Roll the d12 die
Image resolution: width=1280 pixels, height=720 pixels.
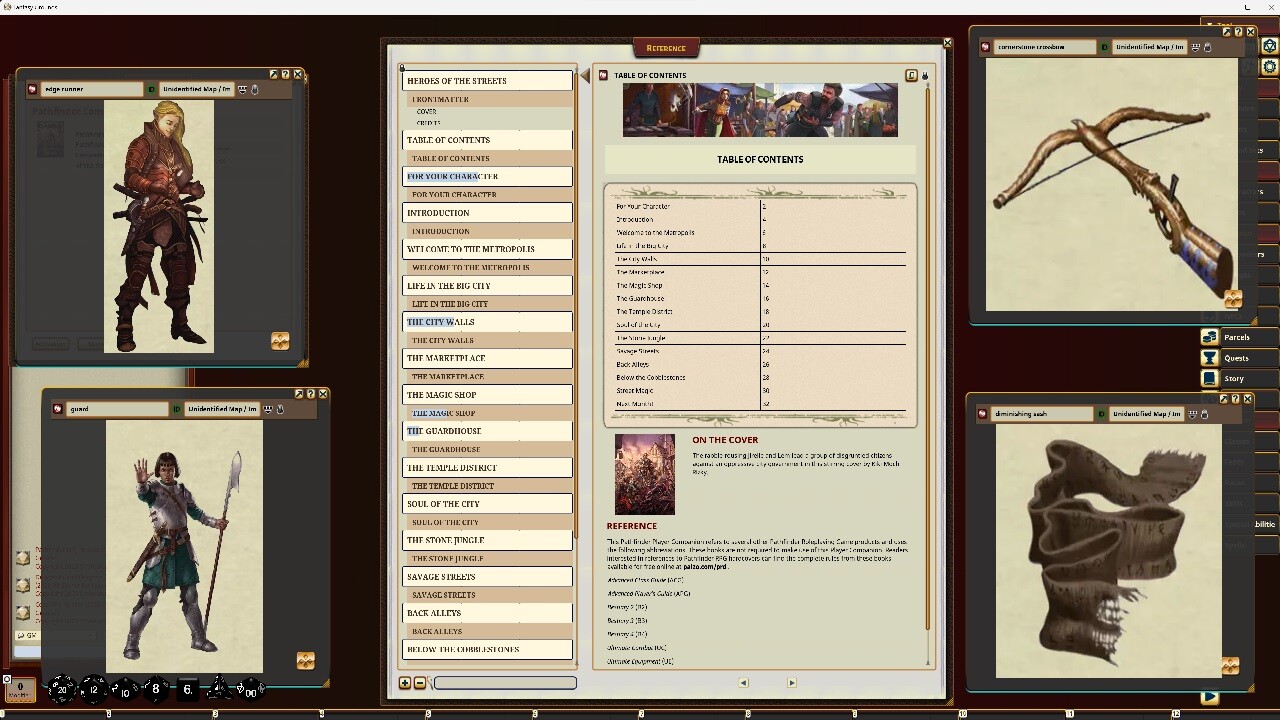point(92,689)
